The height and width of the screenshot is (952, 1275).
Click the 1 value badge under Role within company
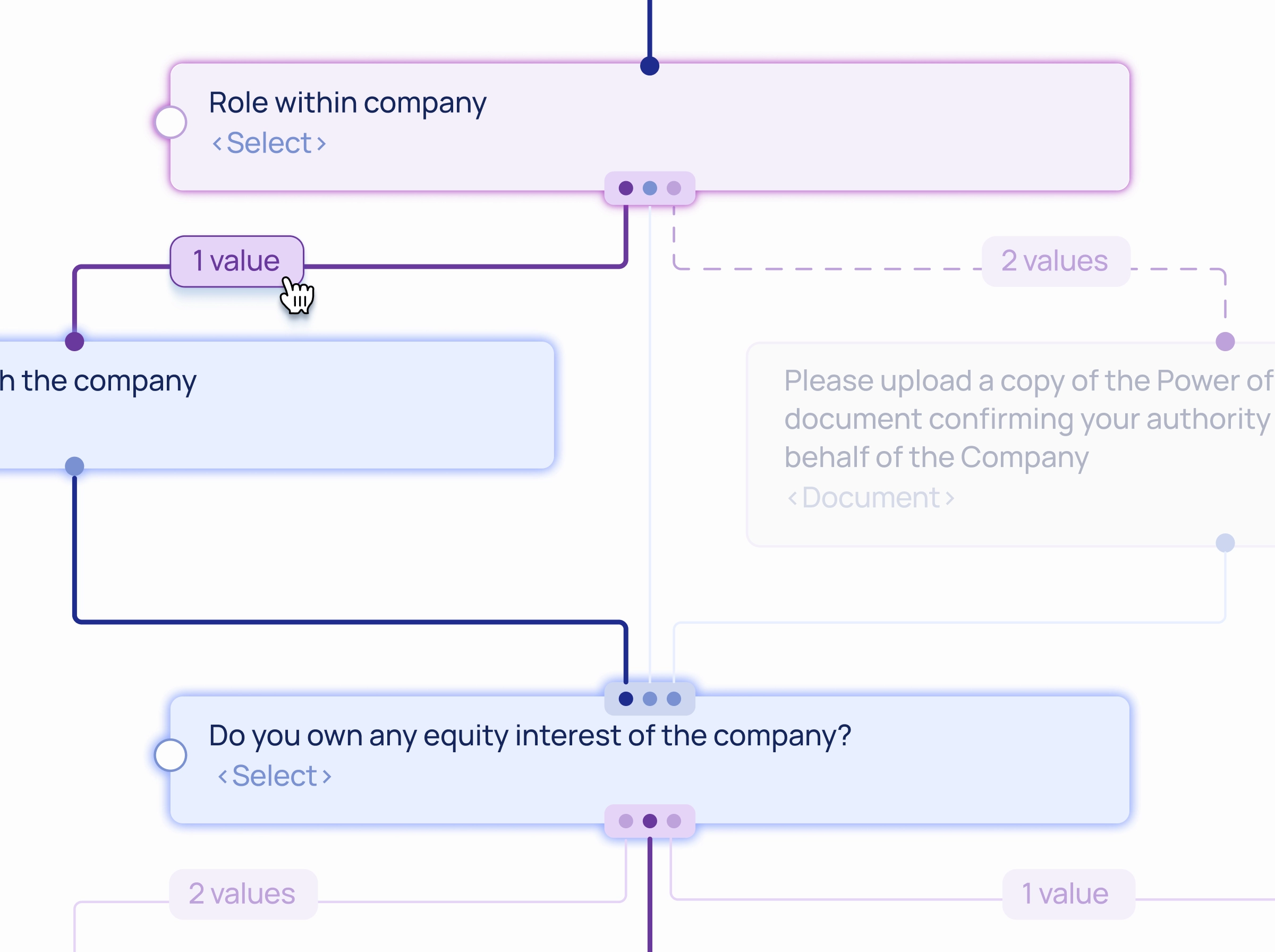coord(236,260)
